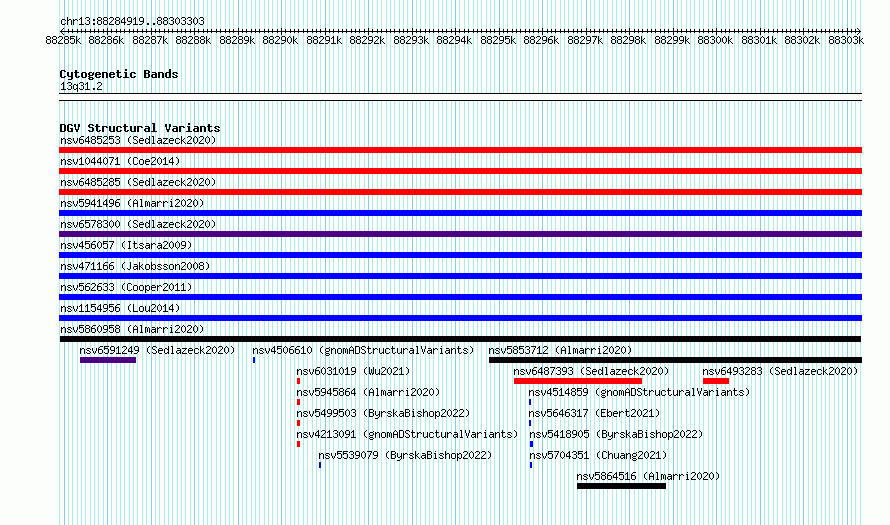The width and height of the screenshot is (890, 525).
Task: Open the nsv5945864 (Almarri2020) label
Action: [368, 392]
